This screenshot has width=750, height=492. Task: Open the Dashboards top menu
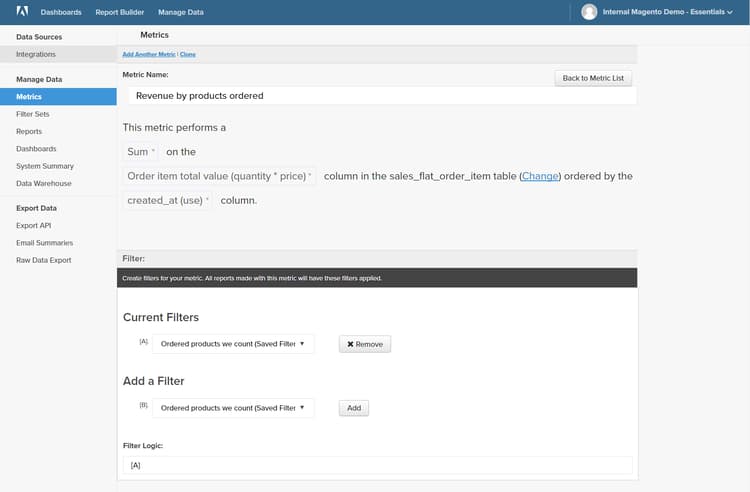tap(61, 12)
